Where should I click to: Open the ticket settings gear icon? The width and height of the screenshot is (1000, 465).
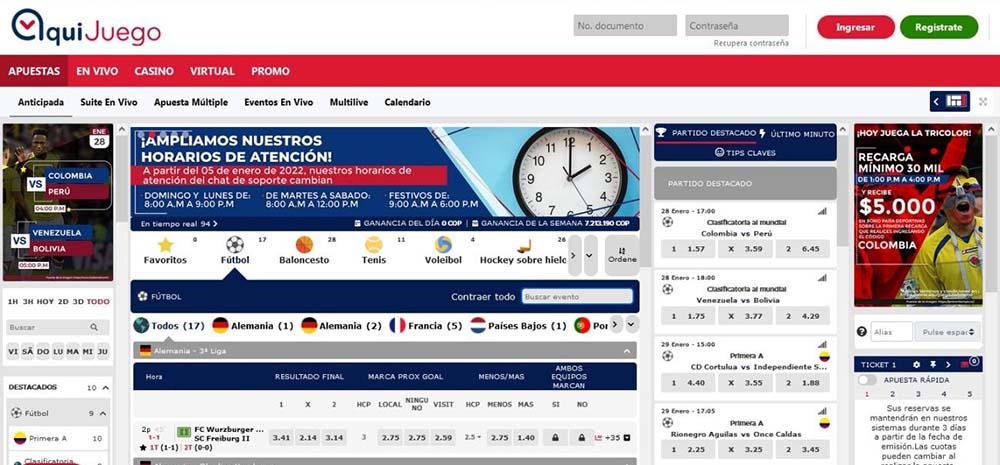coord(916,365)
